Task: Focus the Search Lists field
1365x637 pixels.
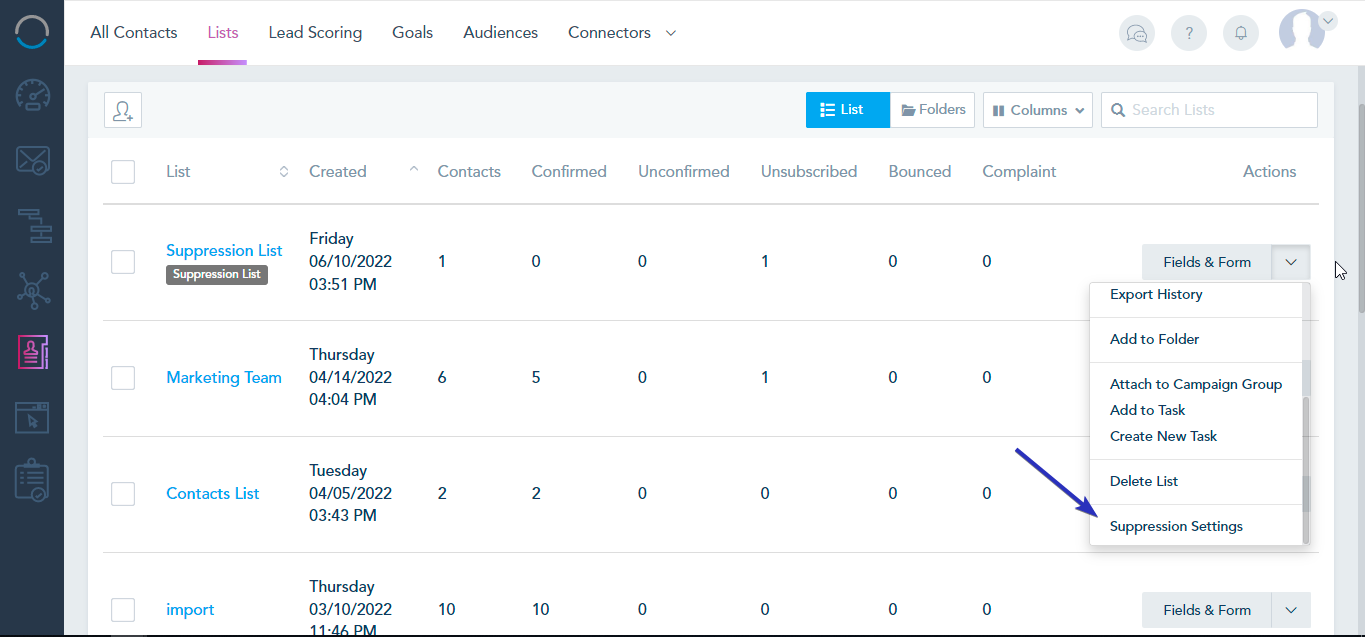Action: pyautogui.click(x=1209, y=110)
